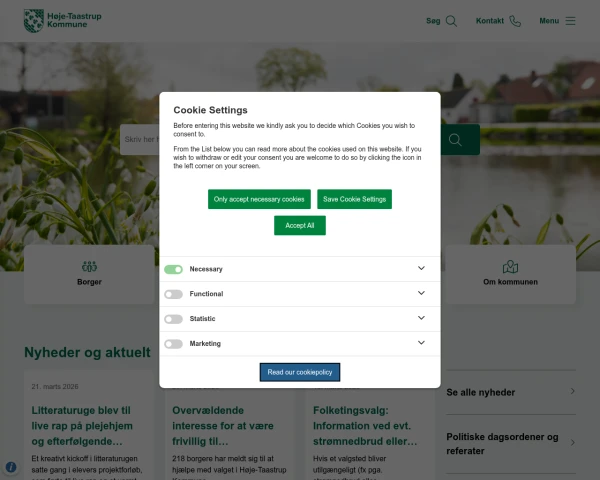This screenshot has width=600, height=480.
Task: Click Only accept necessary cookies
Action: click(259, 199)
